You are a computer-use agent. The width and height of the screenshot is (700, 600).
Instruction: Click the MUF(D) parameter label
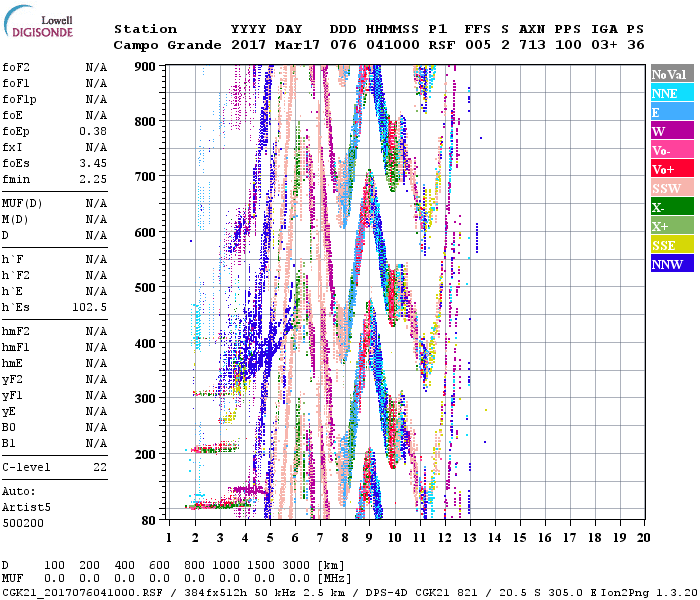[x=22, y=204]
